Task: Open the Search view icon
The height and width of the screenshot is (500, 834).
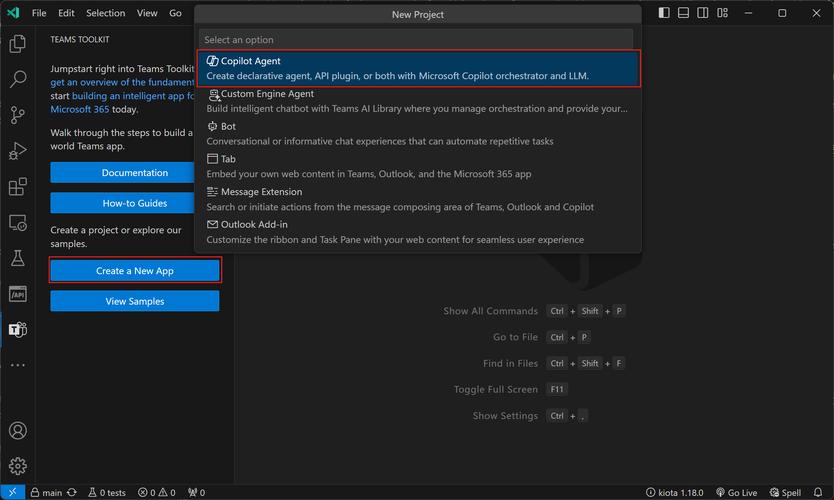Action: 17,79
